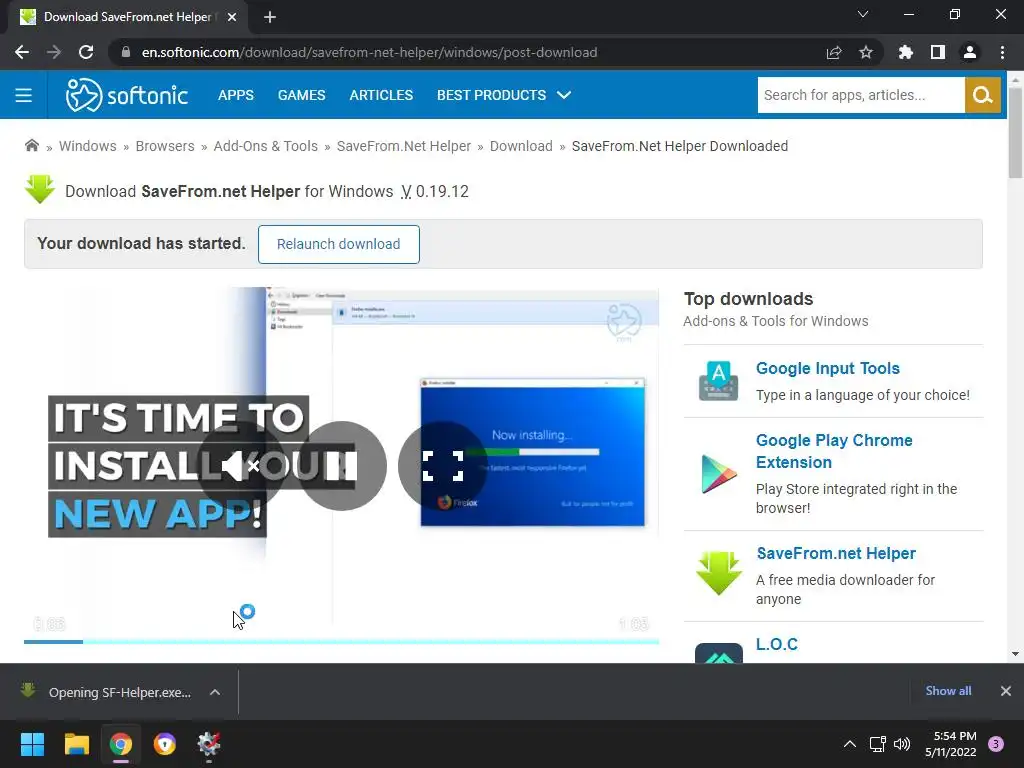Click the SaveFrom.net Helper green arrow icon in Top downloads

click(718, 573)
